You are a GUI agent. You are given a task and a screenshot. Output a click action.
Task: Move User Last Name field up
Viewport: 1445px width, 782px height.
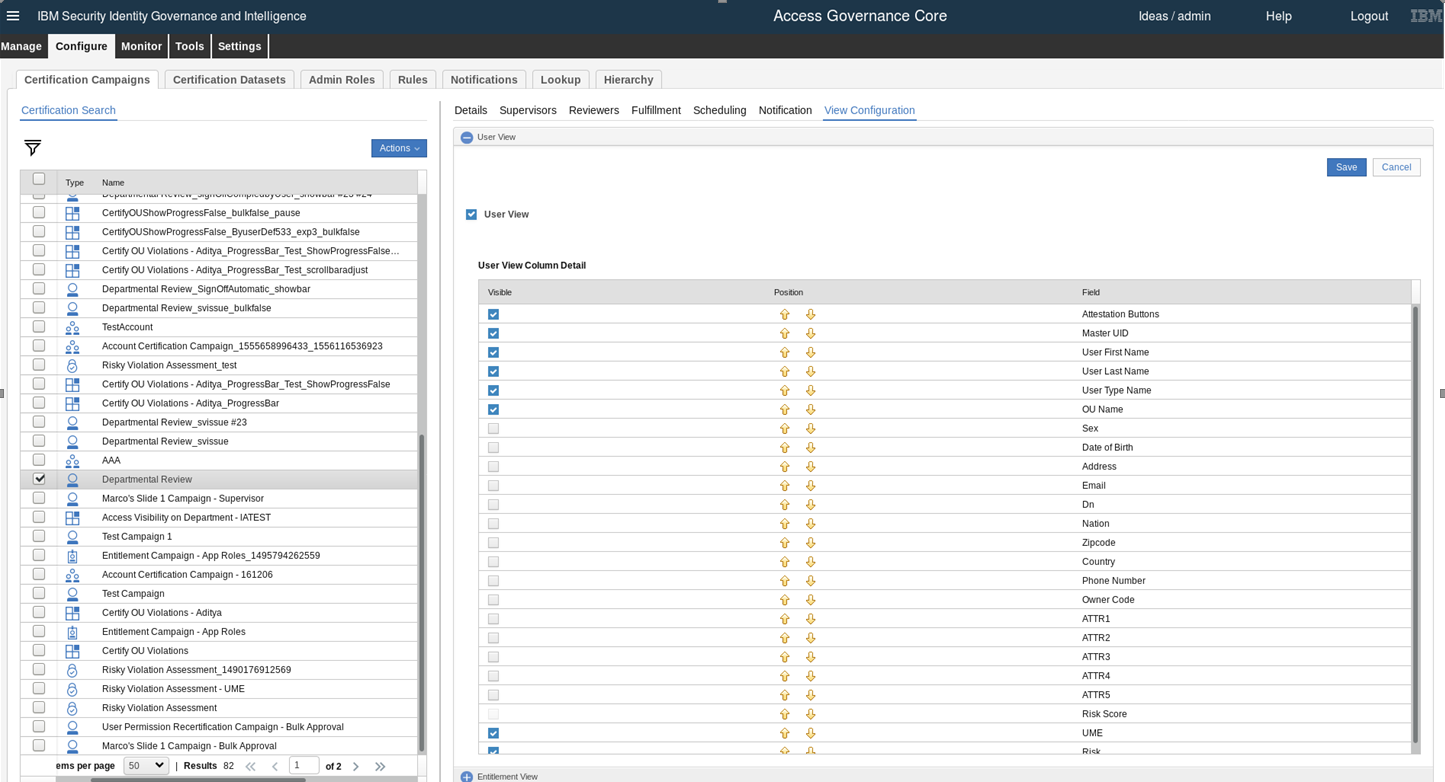click(785, 371)
